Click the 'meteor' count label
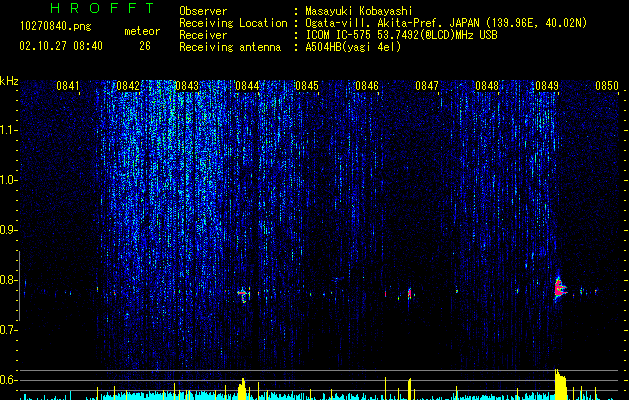Screen dimensions: 629x400 pyautogui.click(x=142, y=31)
